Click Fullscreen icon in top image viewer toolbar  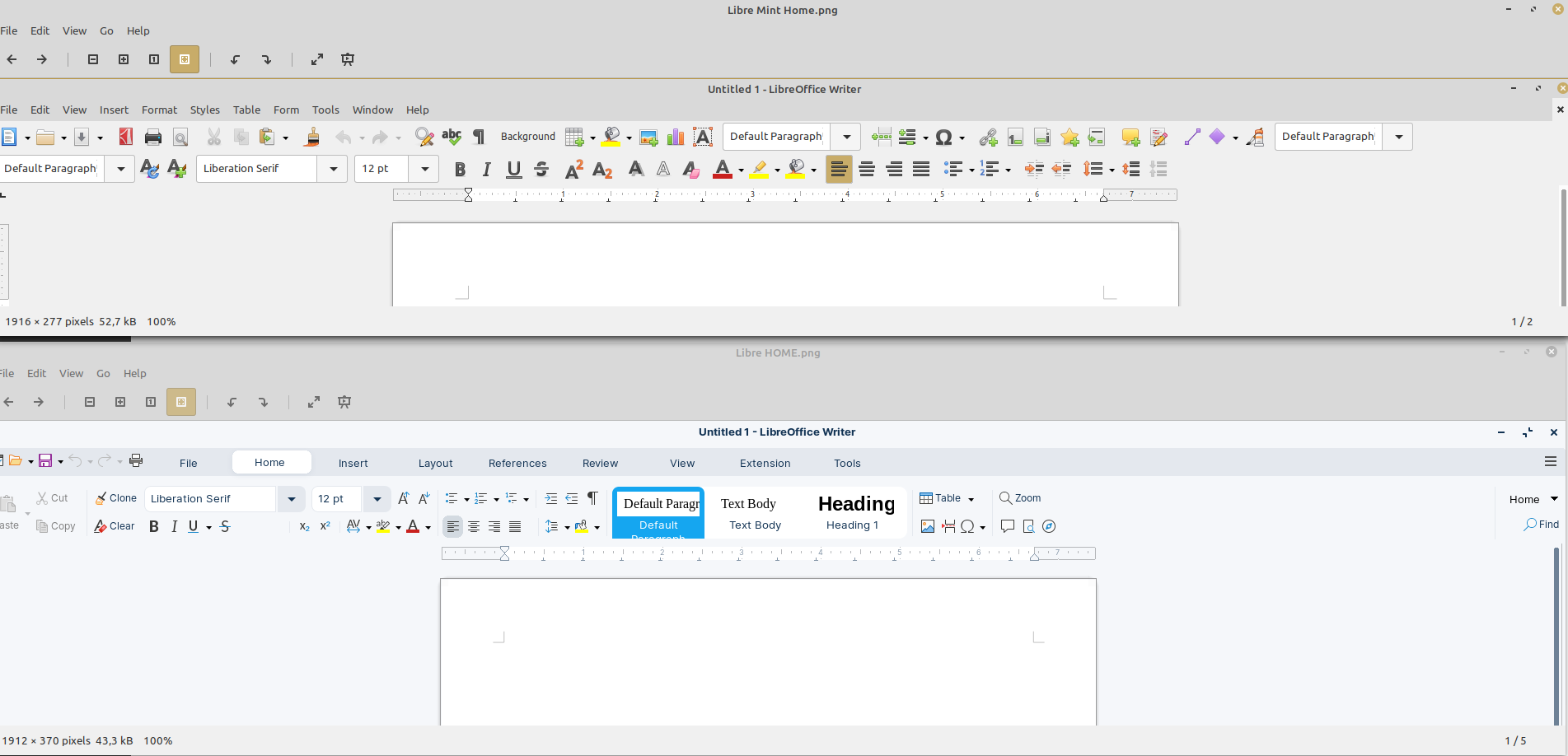click(316, 59)
